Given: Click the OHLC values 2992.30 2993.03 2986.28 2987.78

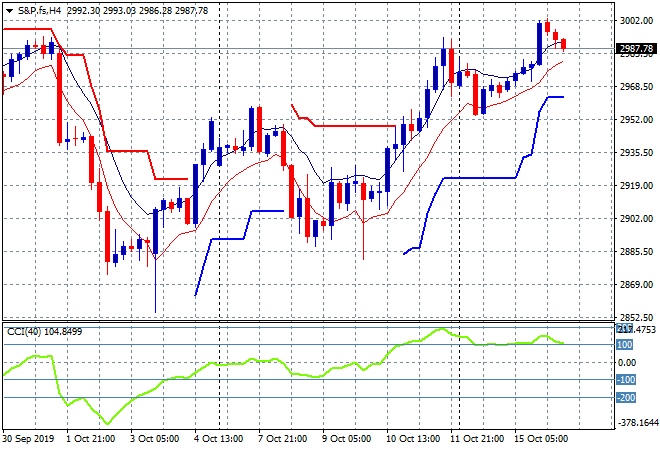Looking at the screenshot, I should click(x=138, y=11).
